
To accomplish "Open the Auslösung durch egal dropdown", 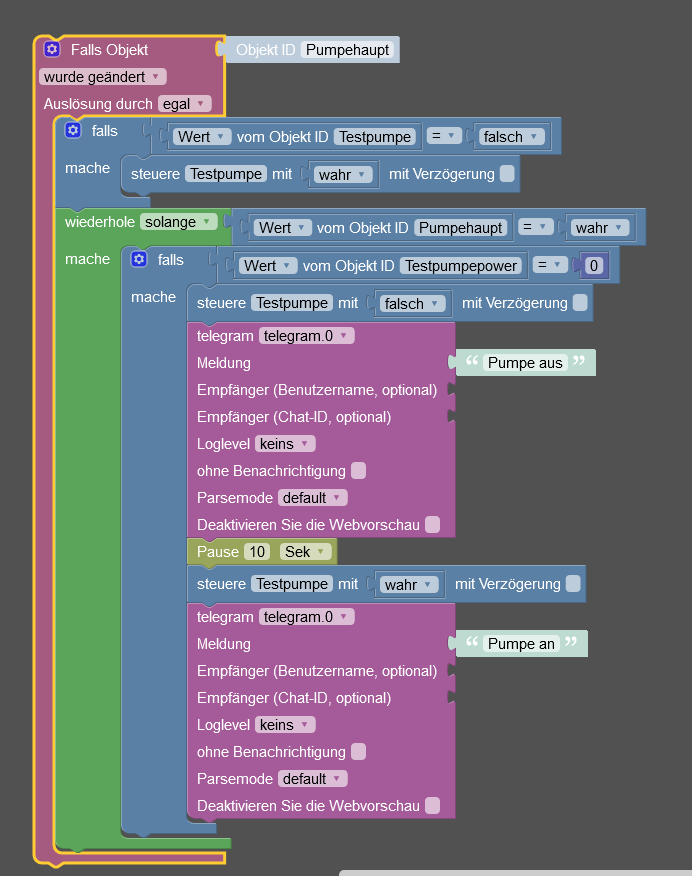I will [x=184, y=104].
